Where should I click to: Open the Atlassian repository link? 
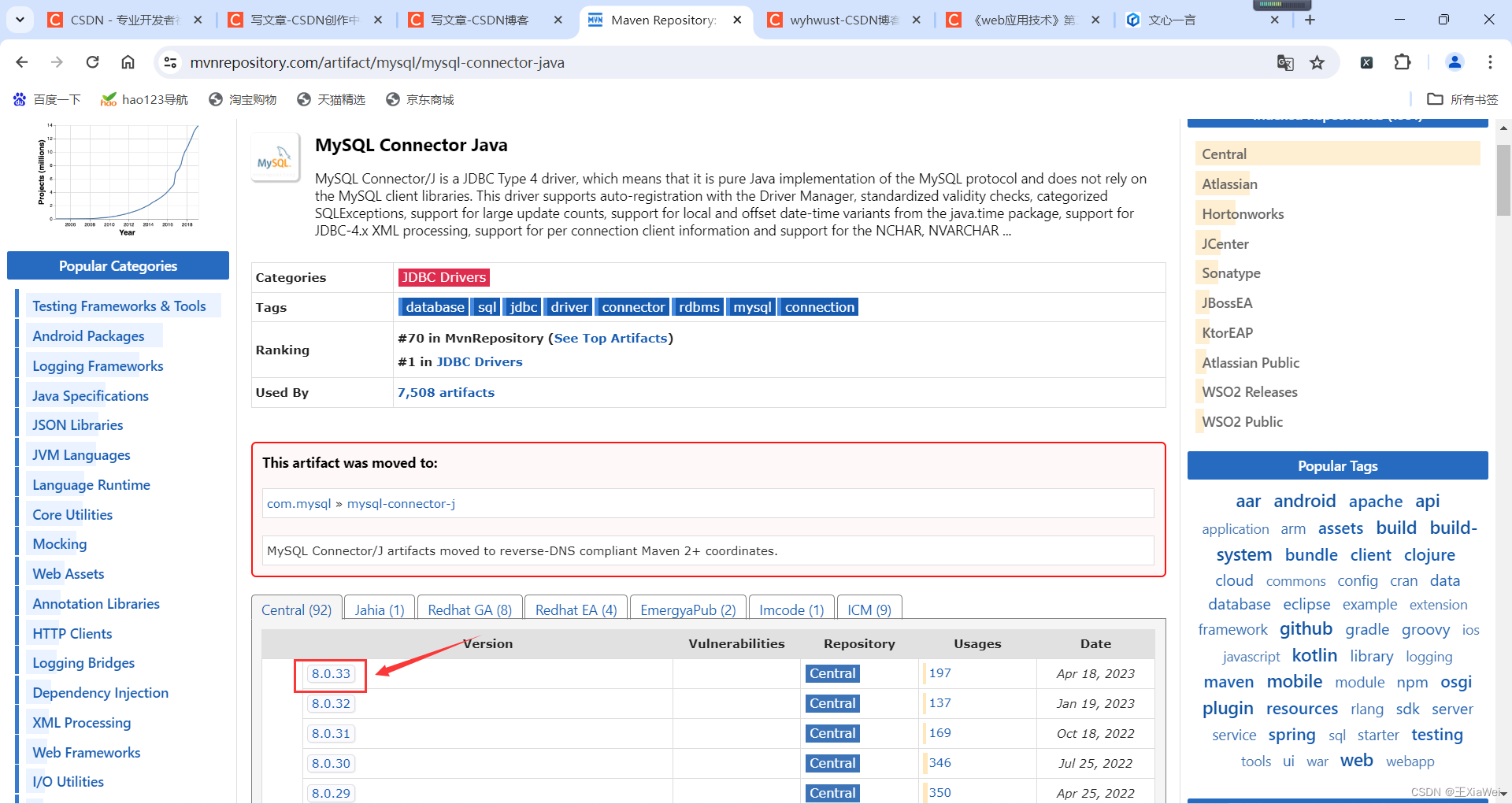point(1229,184)
